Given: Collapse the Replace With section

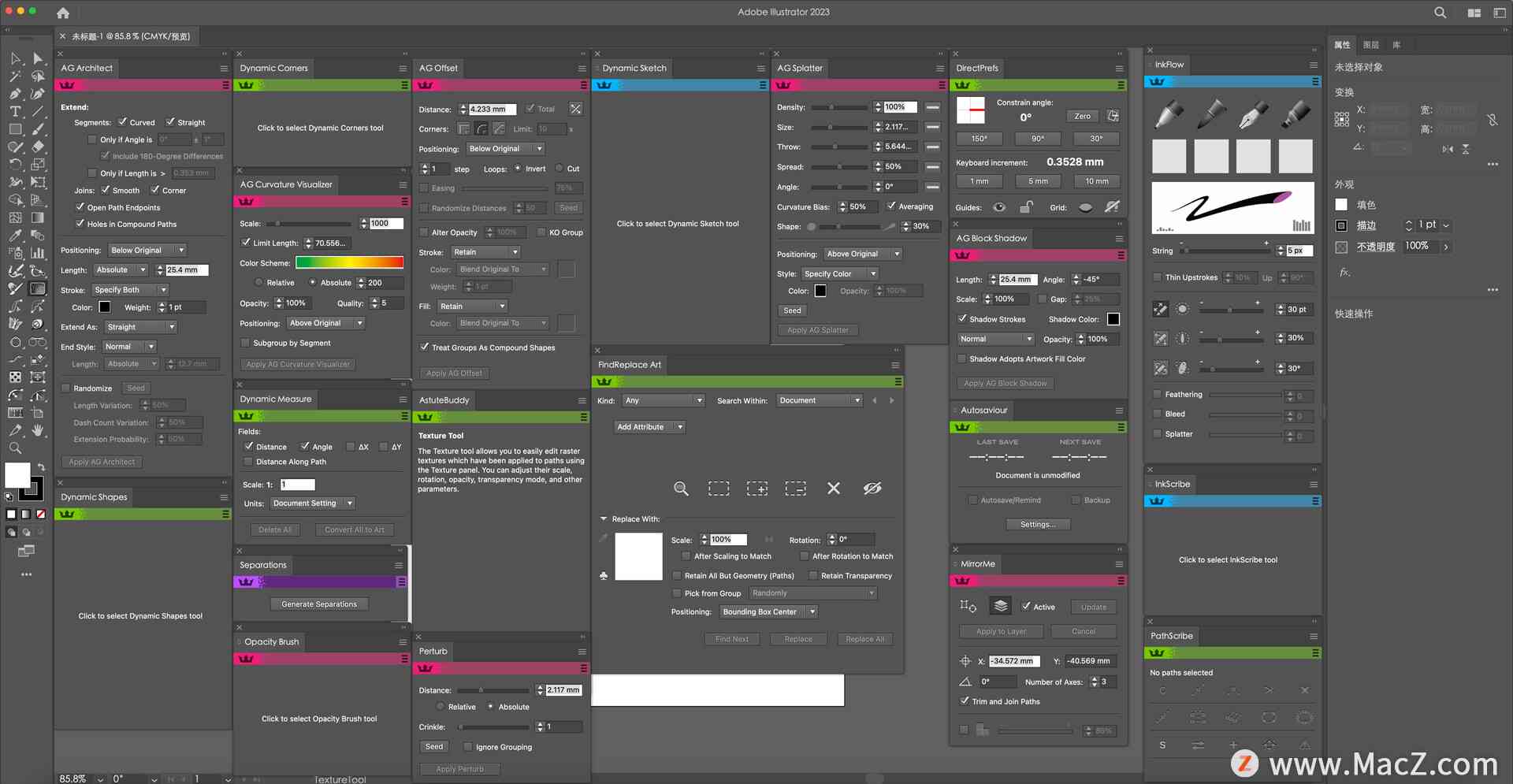Looking at the screenshot, I should [x=604, y=518].
